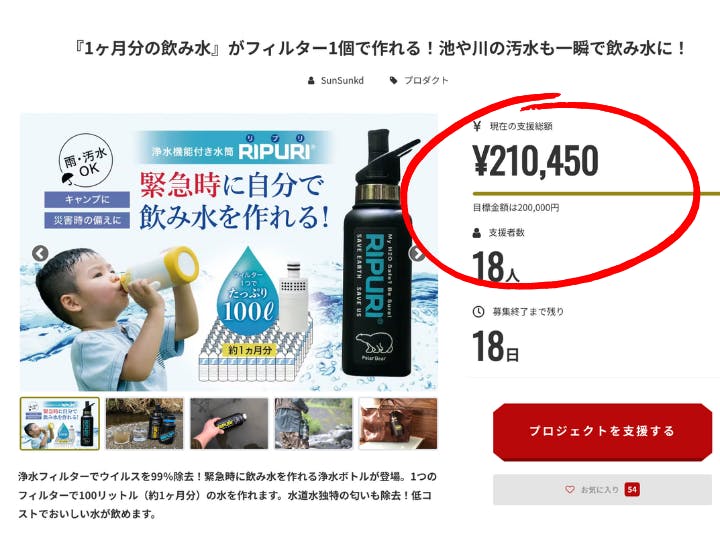Image resolution: width=720 pixels, height=540 pixels.
Task: Support project with プロジェクトを支援する button
Action: (602, 431)
